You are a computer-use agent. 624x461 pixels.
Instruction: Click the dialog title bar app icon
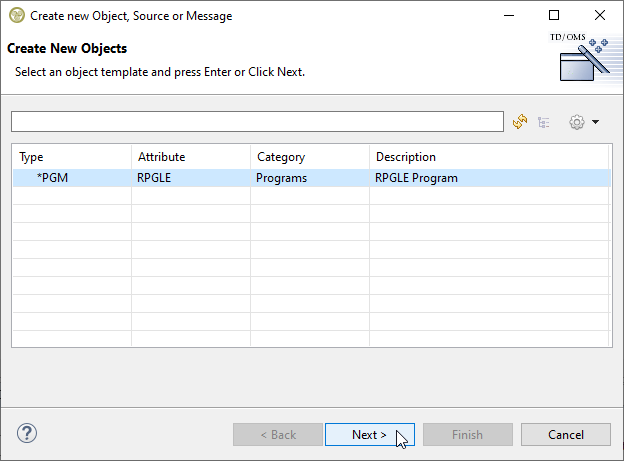click(x=16, y=16)
